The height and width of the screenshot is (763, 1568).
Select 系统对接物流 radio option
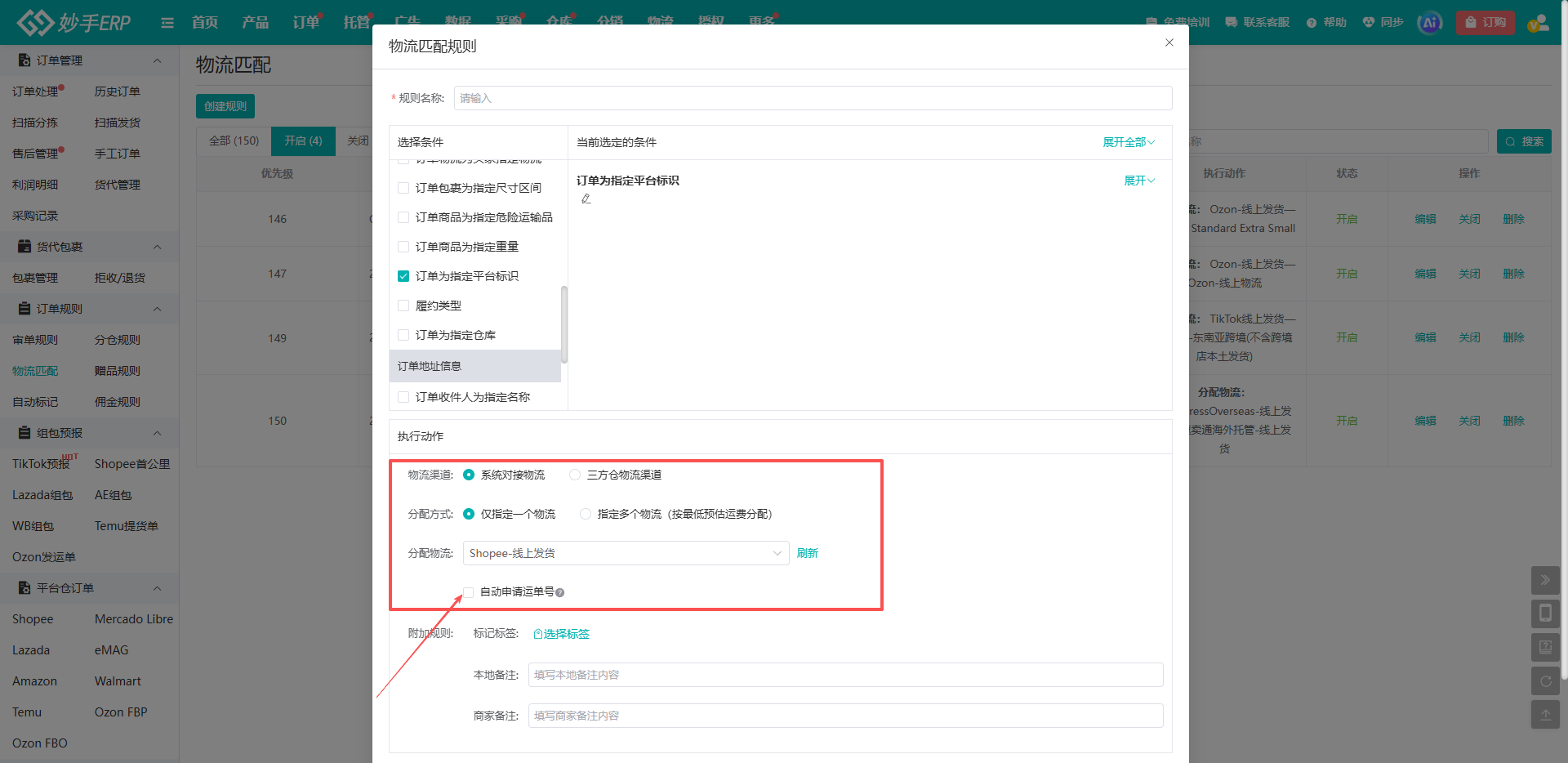[x=469, y=475]
